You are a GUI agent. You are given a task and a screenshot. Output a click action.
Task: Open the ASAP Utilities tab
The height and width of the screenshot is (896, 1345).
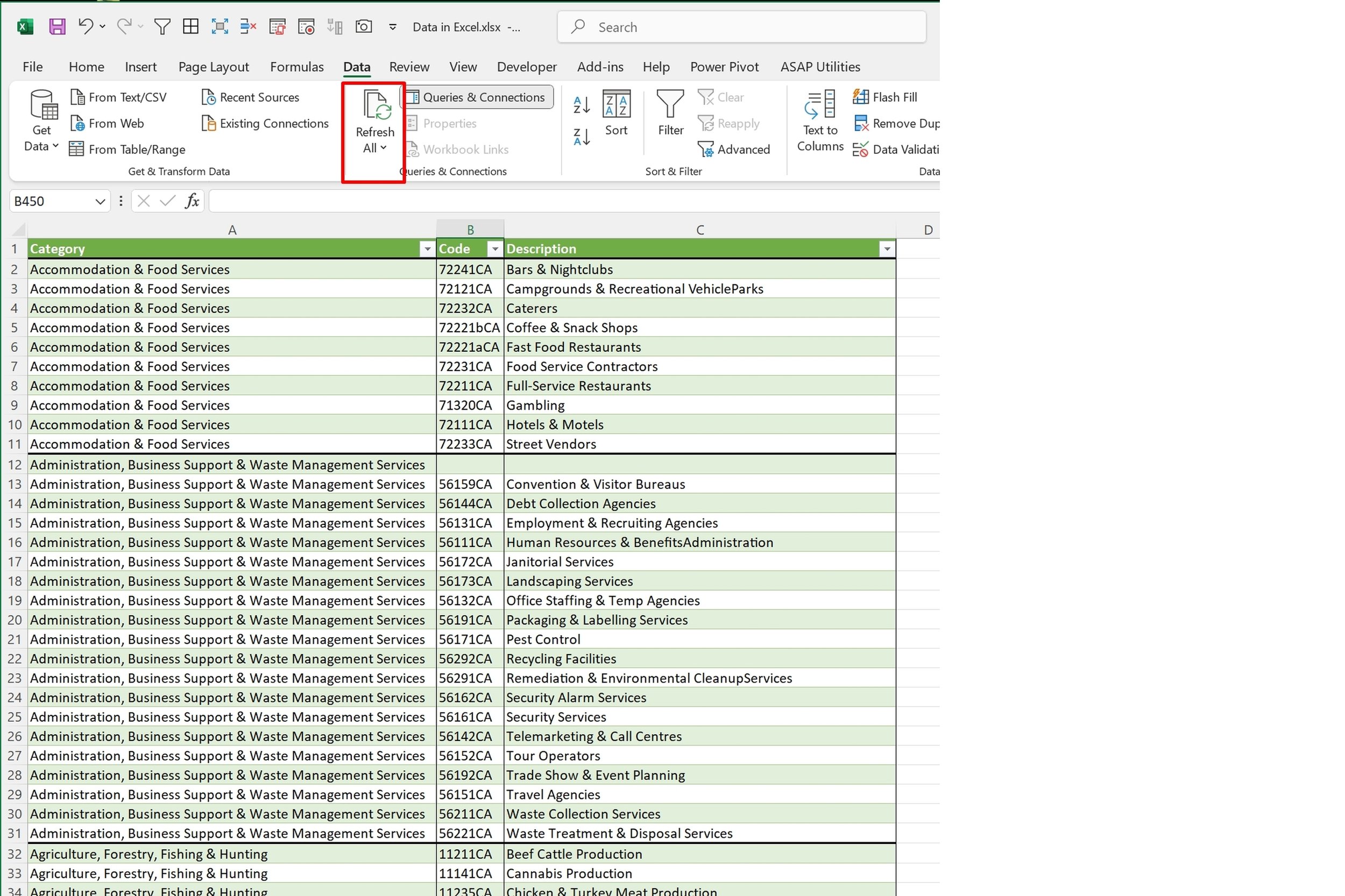tap(820, 67)
